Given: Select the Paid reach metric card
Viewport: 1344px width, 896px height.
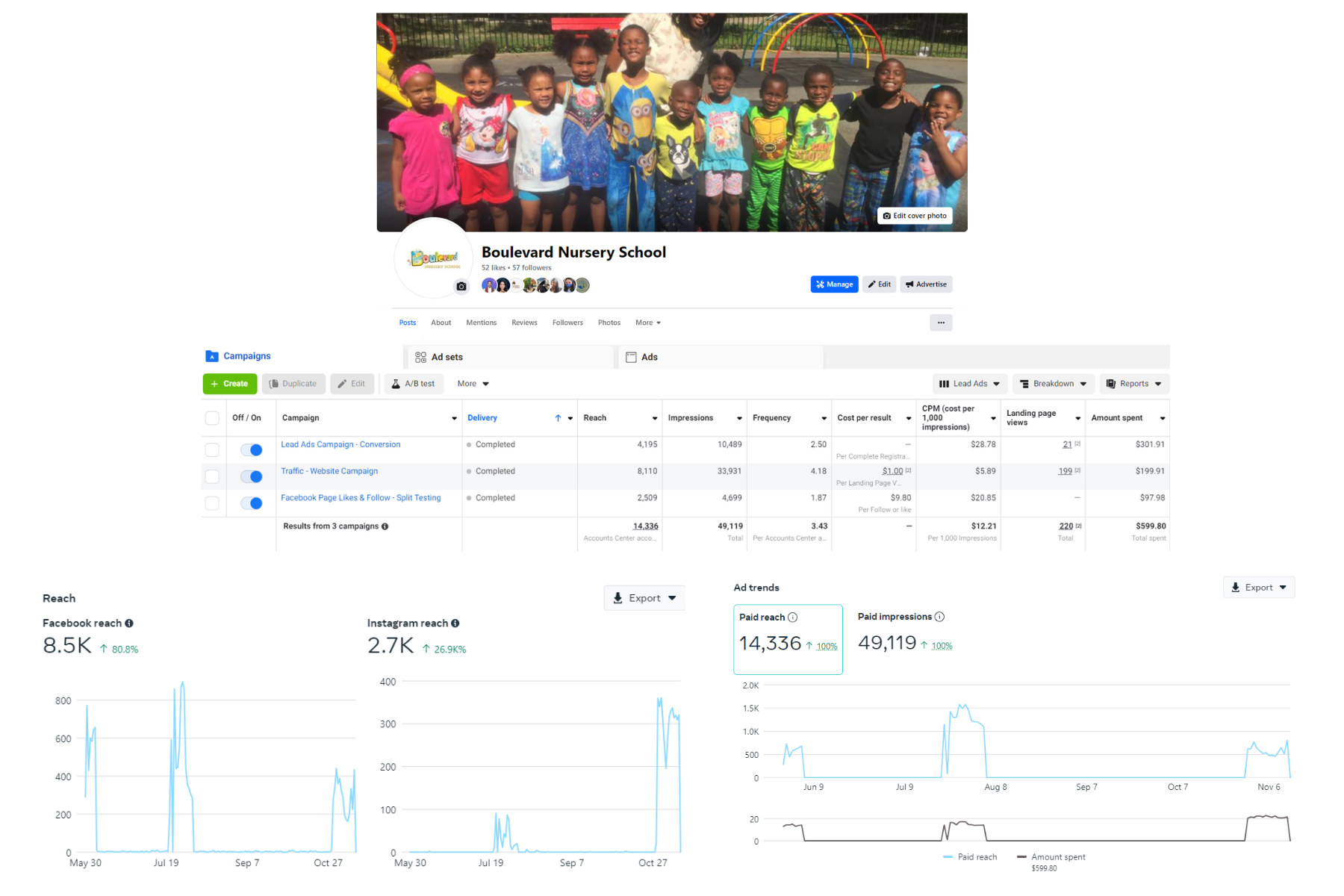Looking at the screenshot, I should [x=788, y=639].
